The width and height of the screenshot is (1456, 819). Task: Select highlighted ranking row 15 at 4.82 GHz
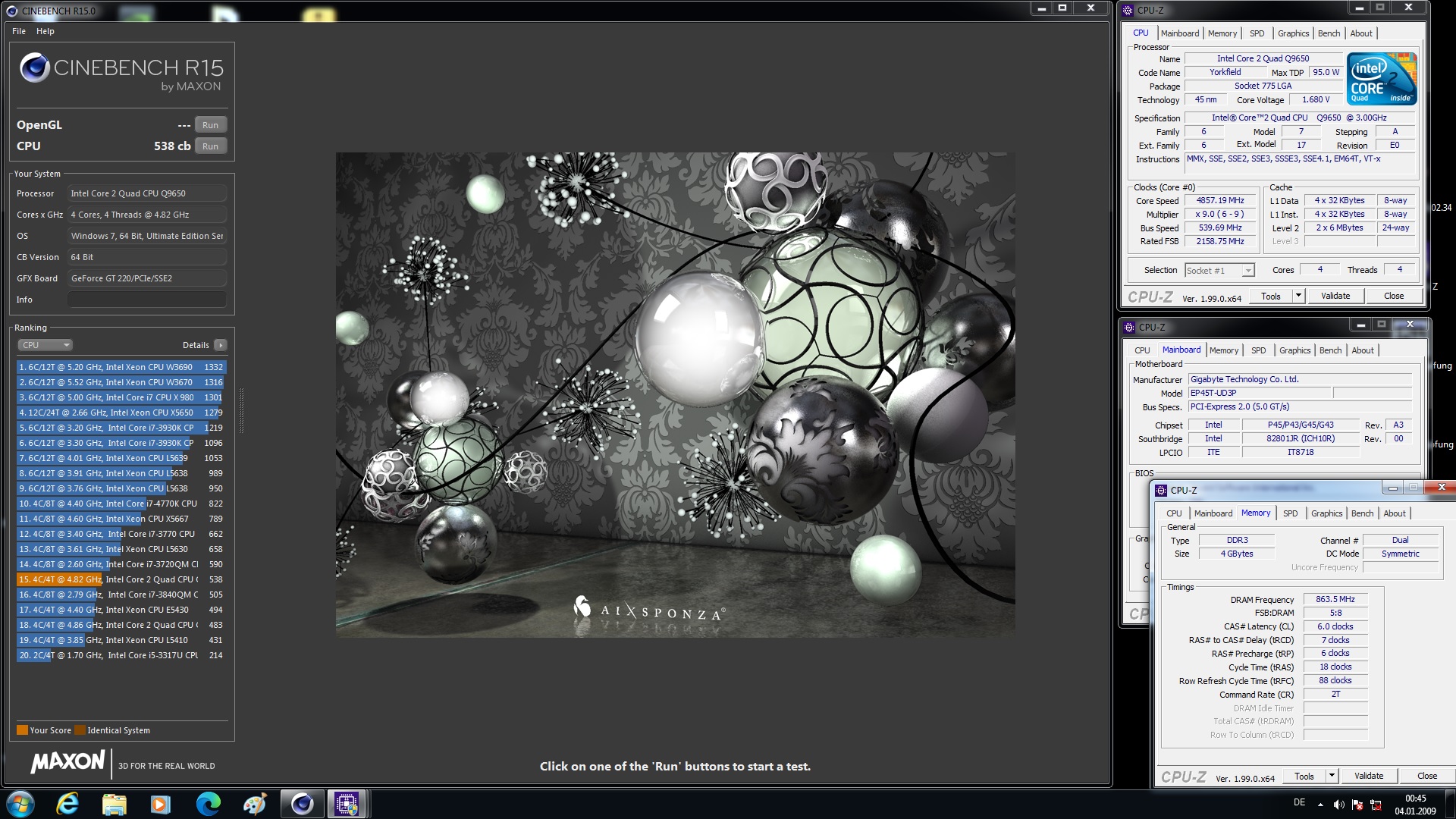pyautogui.click(x=121, y=579)
